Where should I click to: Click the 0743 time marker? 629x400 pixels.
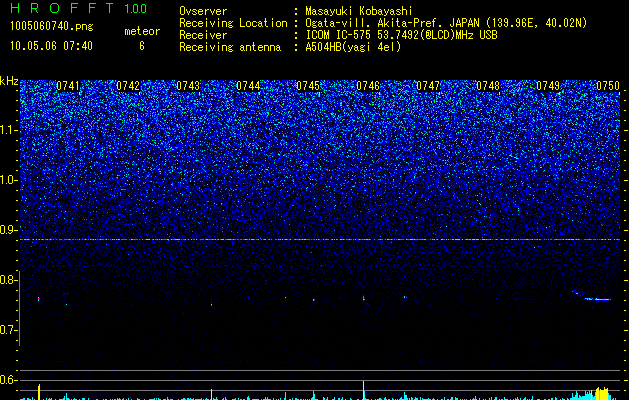[x=188, y=86]
